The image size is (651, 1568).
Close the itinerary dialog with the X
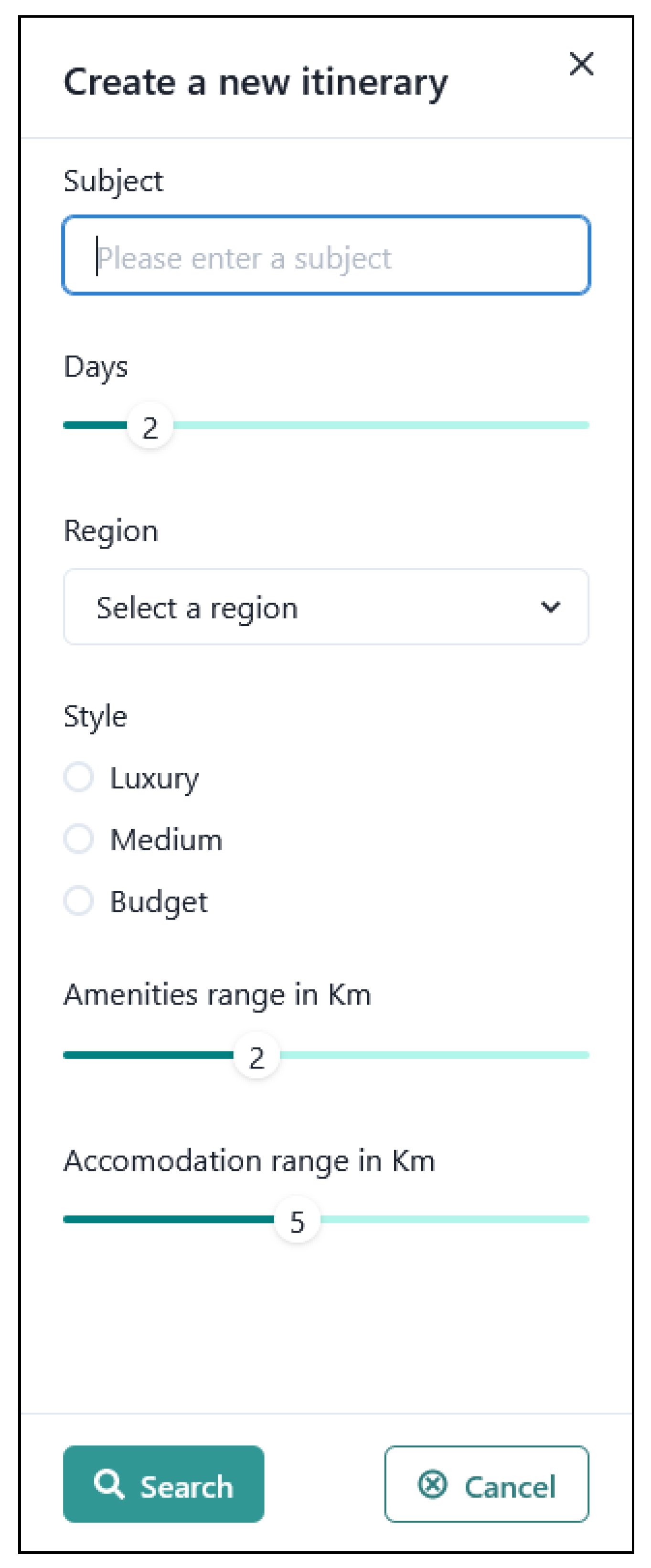(581, 64)
